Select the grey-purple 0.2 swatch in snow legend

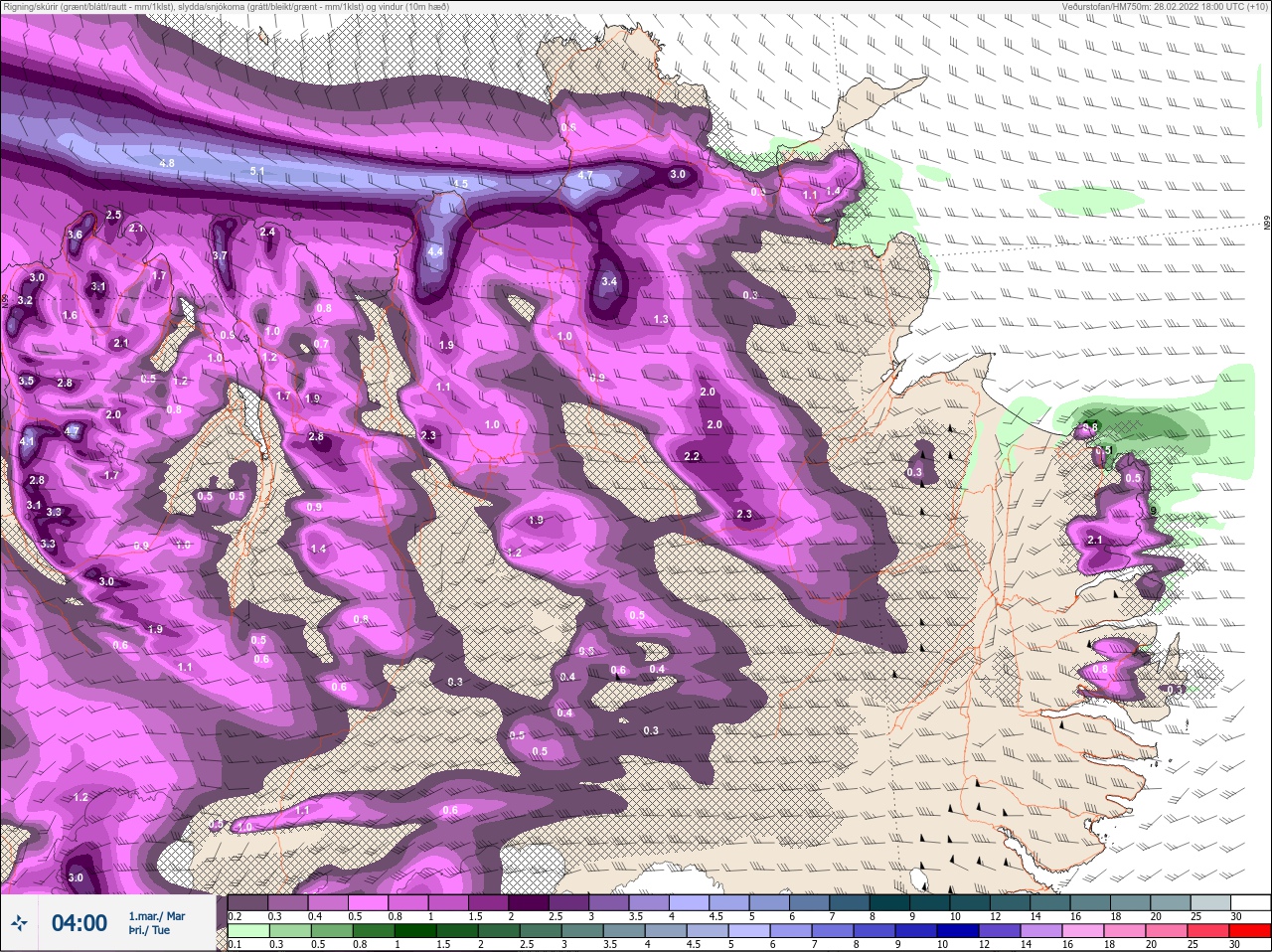point(247,903)
